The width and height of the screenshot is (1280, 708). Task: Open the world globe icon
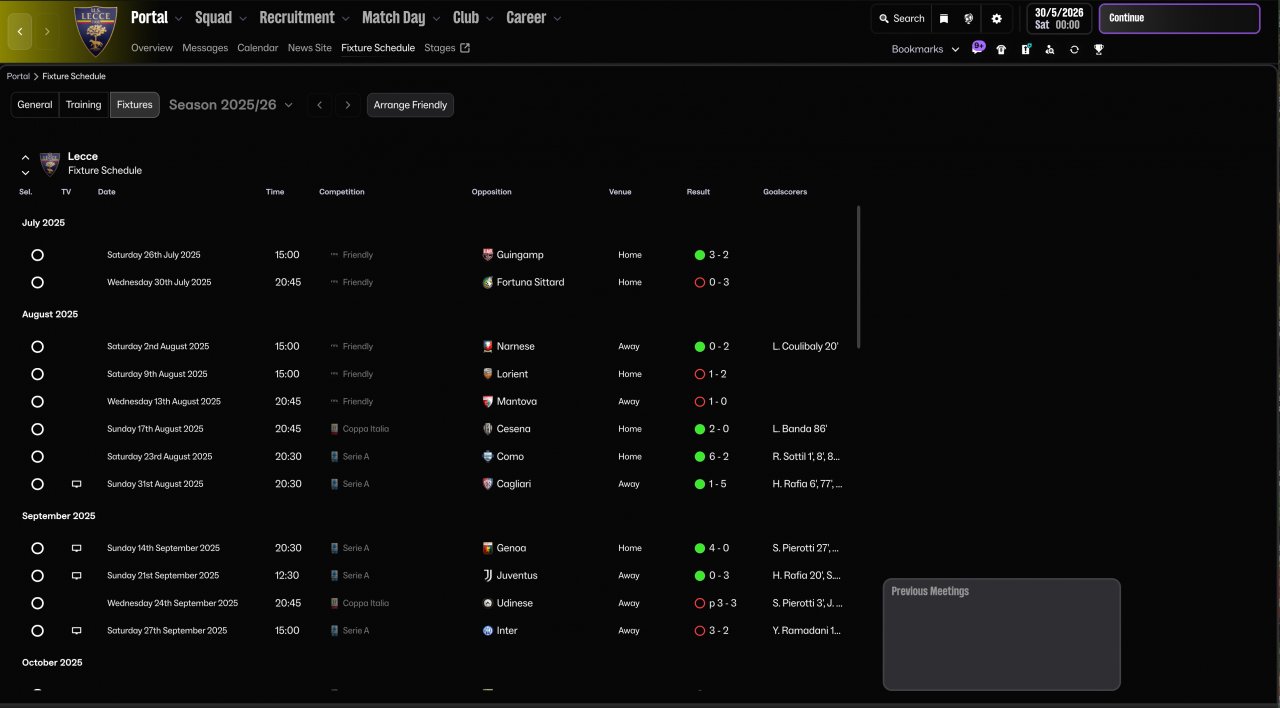tap(969, 18)
